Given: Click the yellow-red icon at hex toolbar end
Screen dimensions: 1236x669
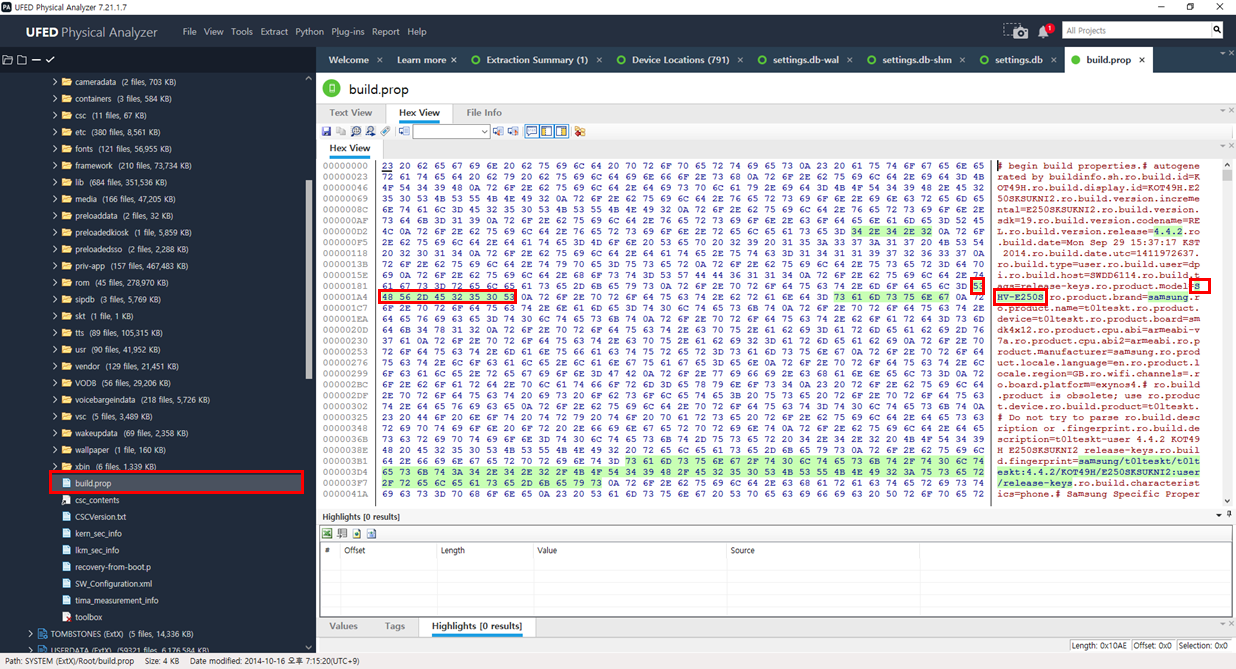Looking at the screenshot, I should pyautogui.click(x=580, y=131).
